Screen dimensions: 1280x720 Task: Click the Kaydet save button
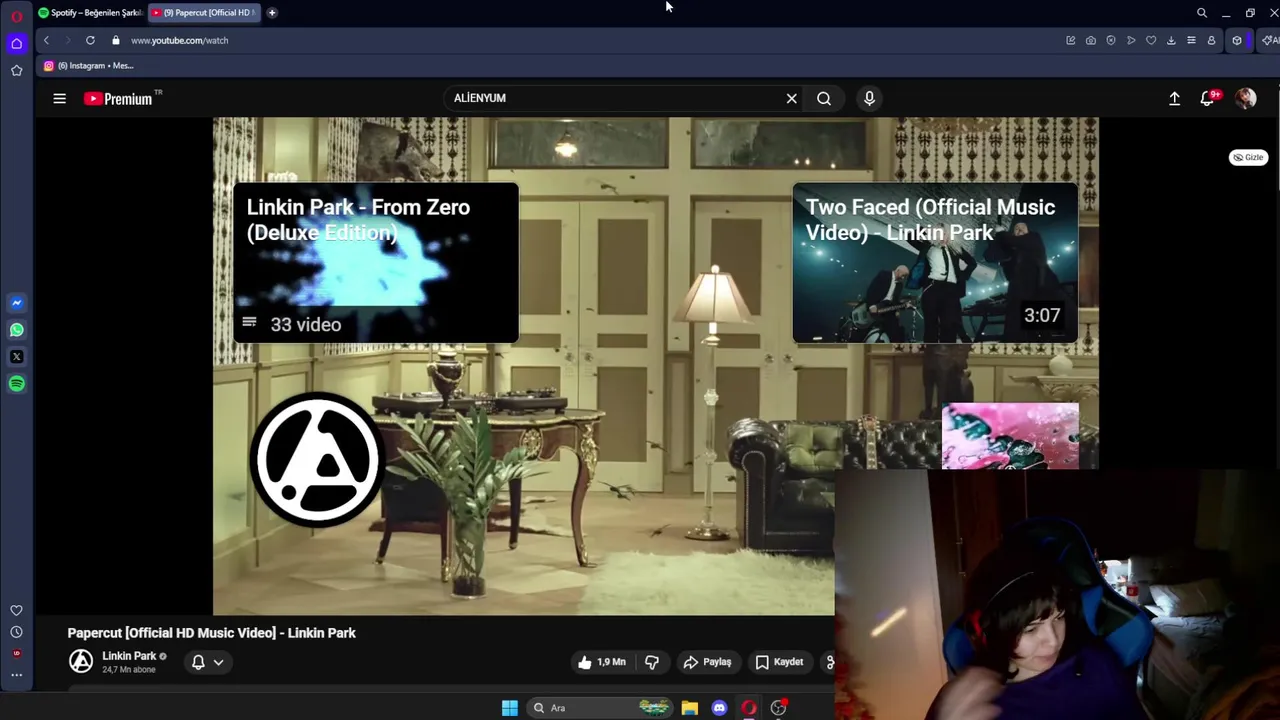click(779, 662)
